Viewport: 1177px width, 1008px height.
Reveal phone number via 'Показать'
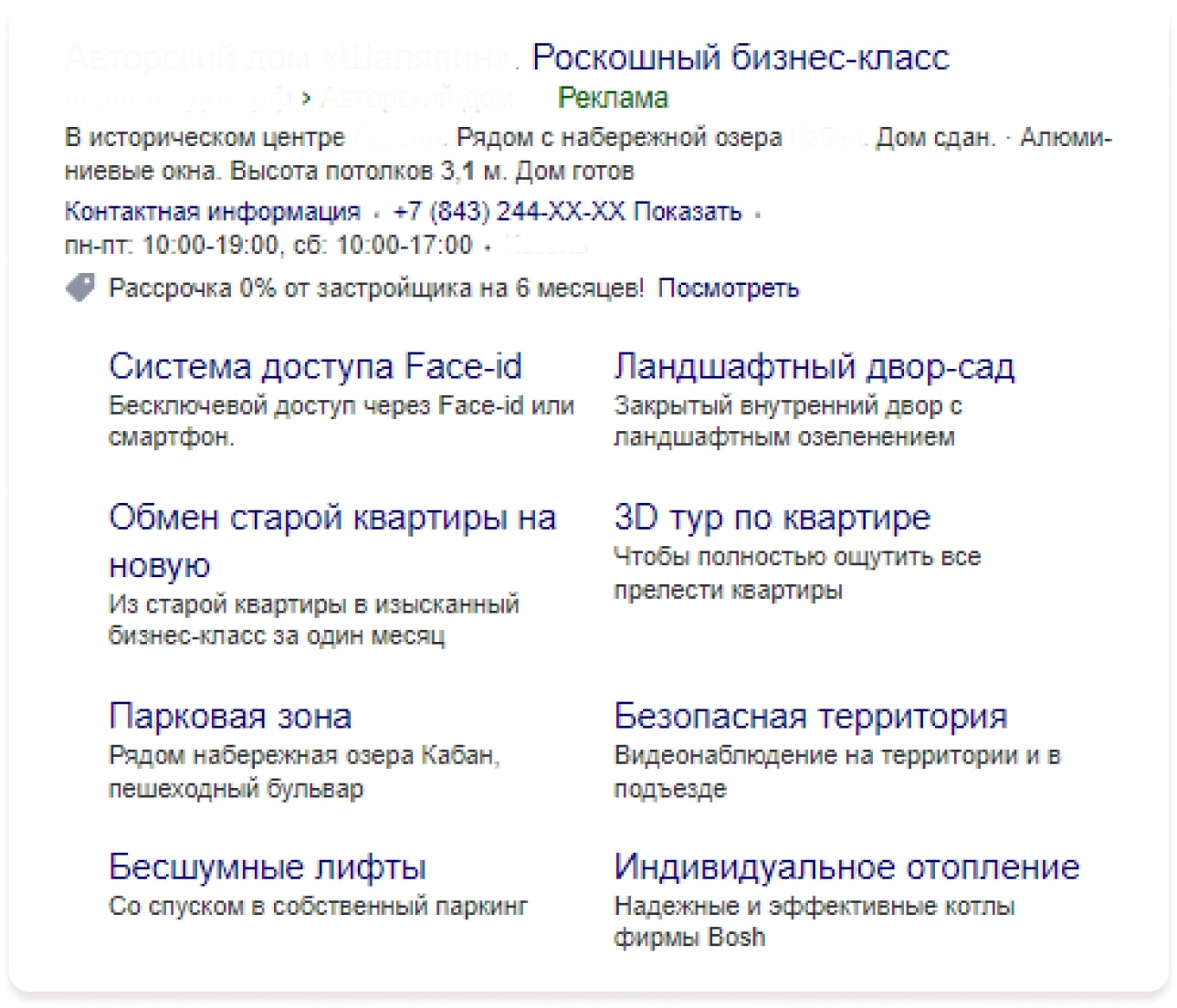point(688,212)
